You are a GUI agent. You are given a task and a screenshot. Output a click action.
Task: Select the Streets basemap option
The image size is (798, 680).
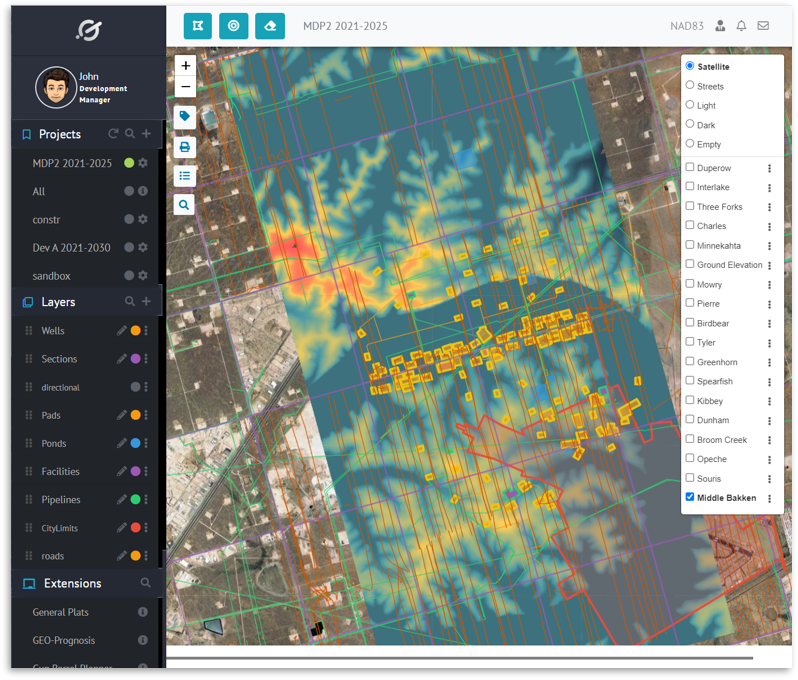(690, 85)
